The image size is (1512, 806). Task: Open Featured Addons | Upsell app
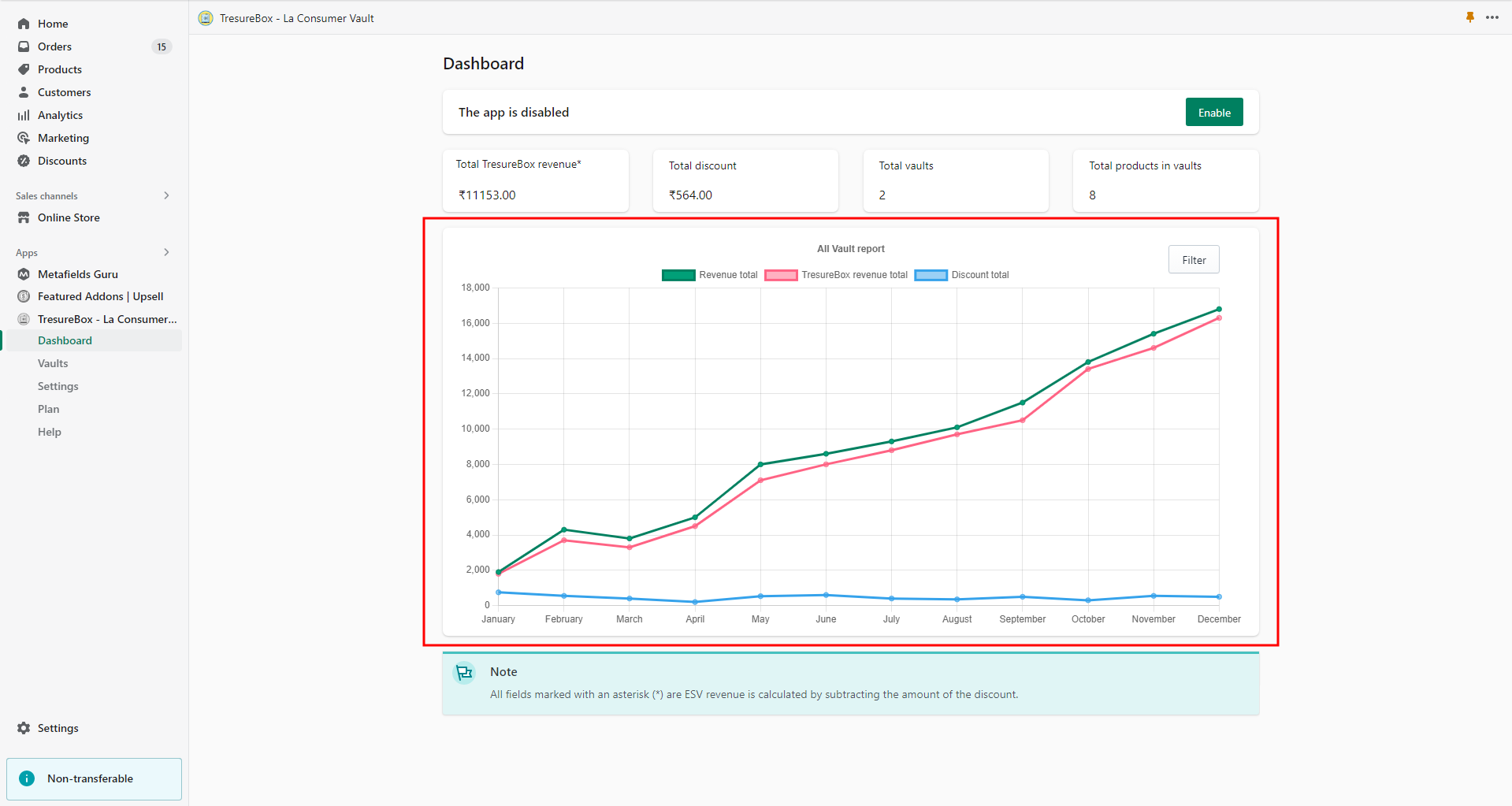[x=101, y=296]
